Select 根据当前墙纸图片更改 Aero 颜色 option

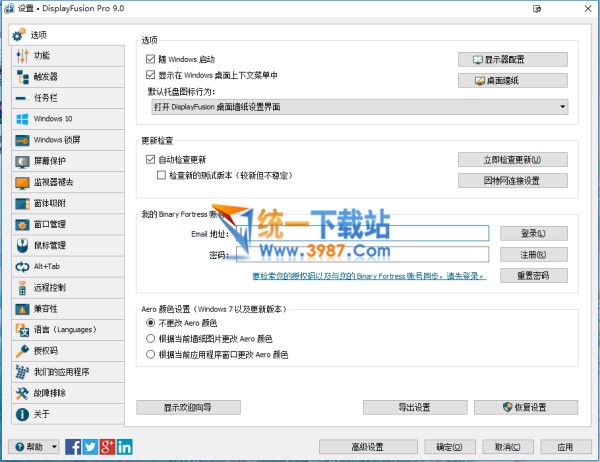tap(150, 339)
